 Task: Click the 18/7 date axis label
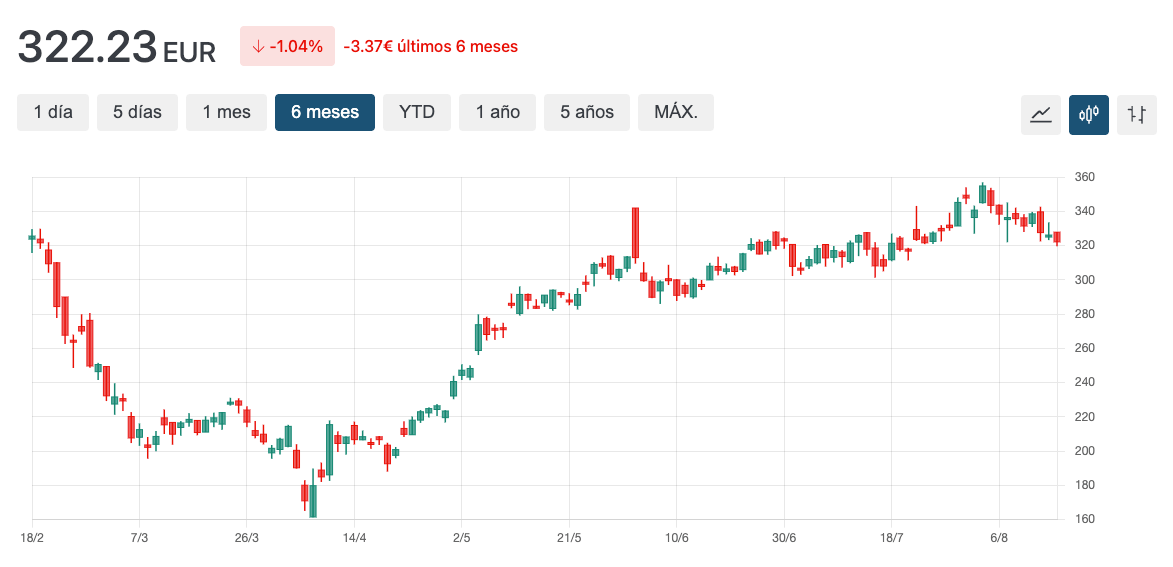[891, 538]
